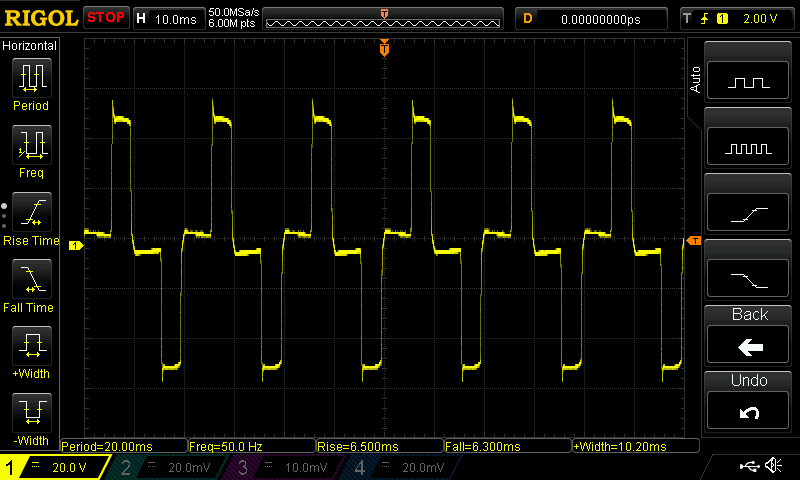Click the delay 0.00000000ps field
The image size is (800, 480).
(x=591, y=19)
